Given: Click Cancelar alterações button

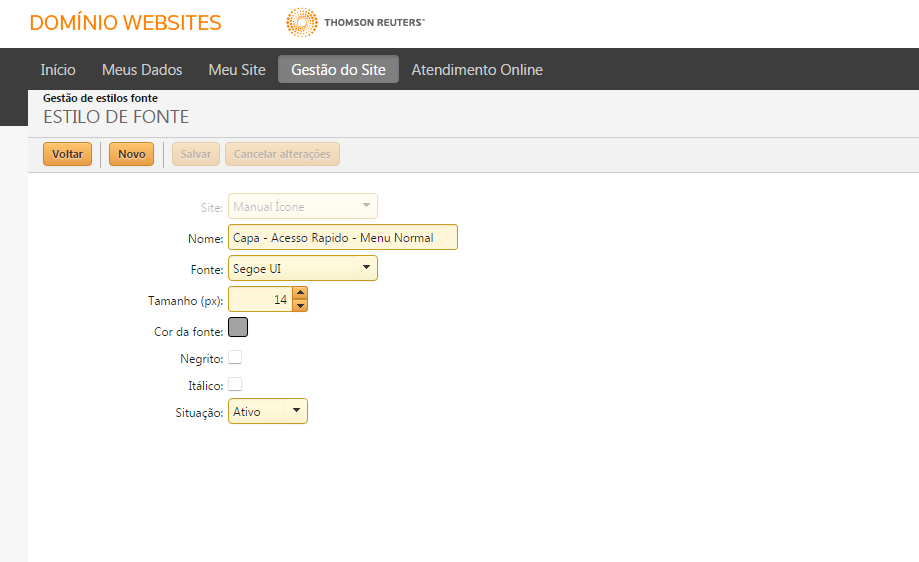Looking at the screenshot, I should (282, 154).
